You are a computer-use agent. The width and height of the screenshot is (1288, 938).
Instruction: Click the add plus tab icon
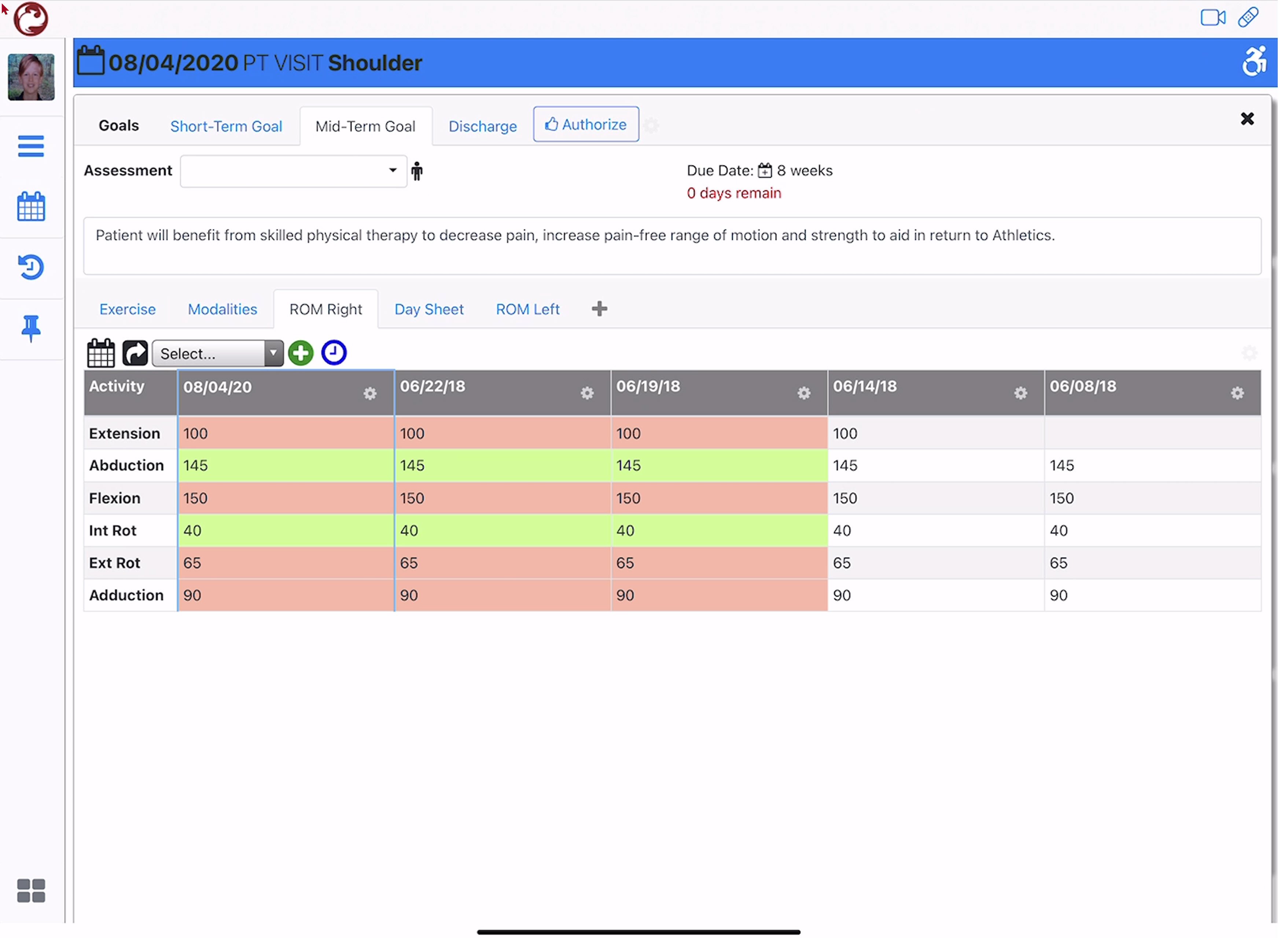(x=599, y=308)
